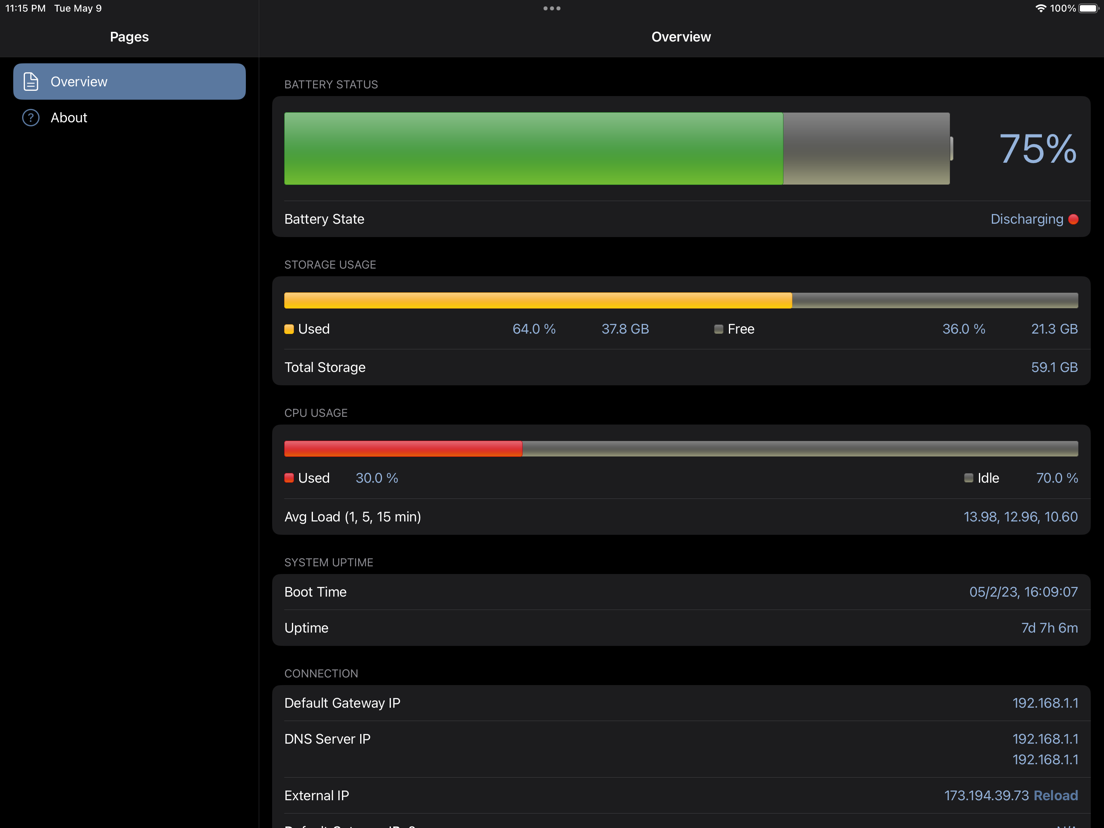Click the 21.3 GB free value
The height and width of the screenshot is (828, 1104).
pyautogui.click(x=1054, y=329)
